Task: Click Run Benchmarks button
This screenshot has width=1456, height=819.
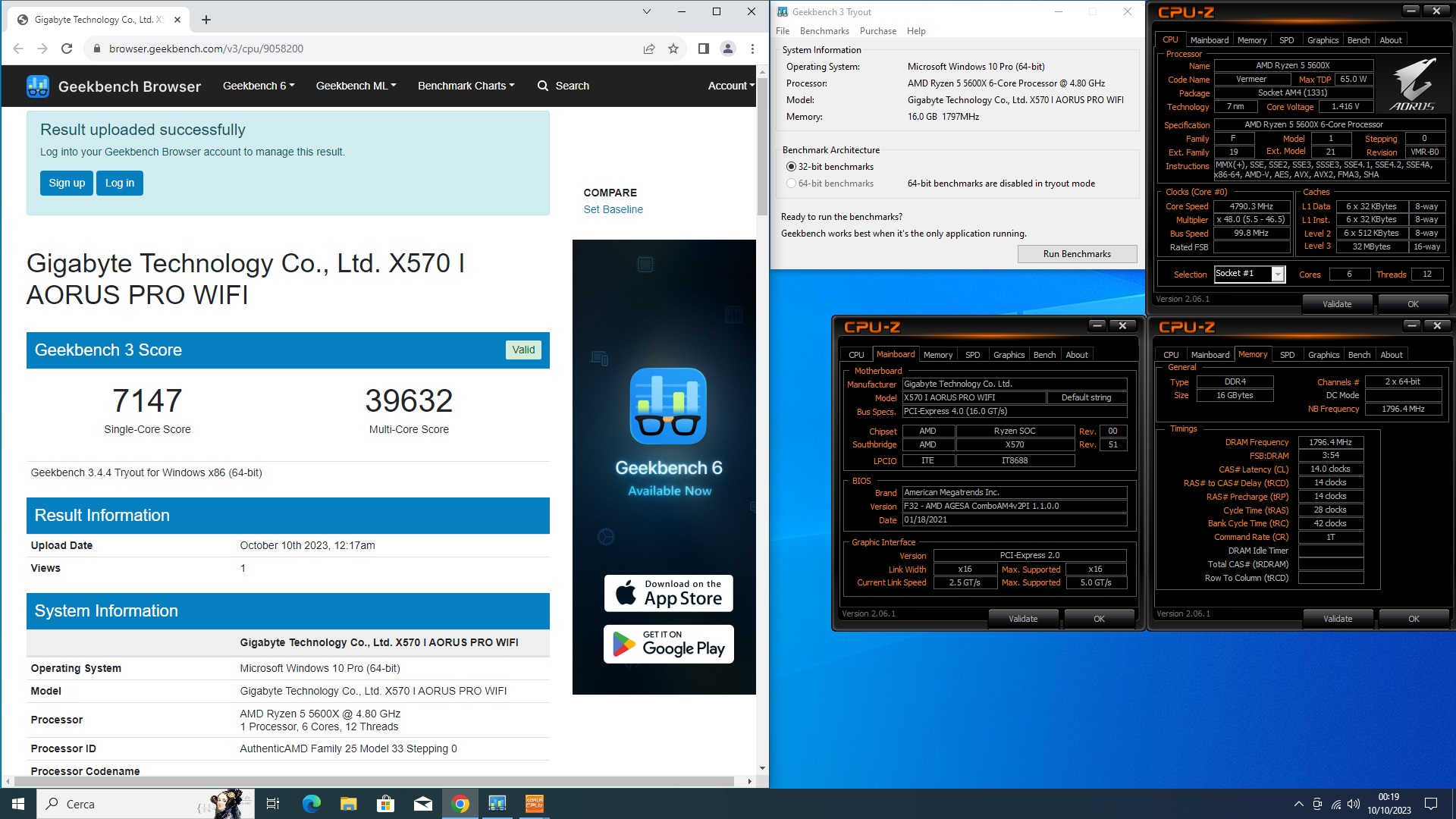Action: pyautogui.click(x=1077, y=254)
